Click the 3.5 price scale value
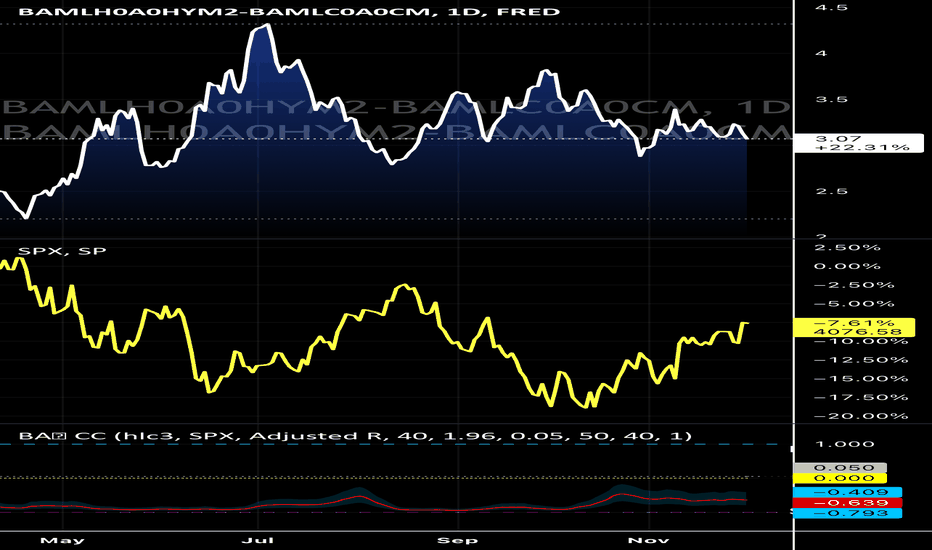 pyautogui.click(x=831, y=99)
